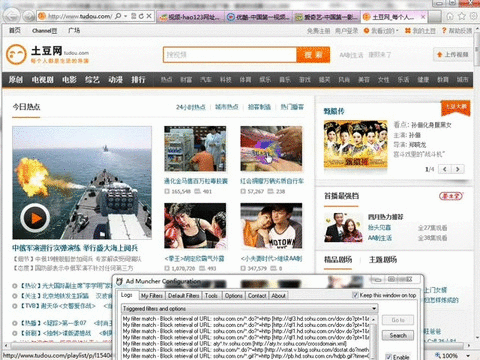Open the About tab

coord(278,295)
